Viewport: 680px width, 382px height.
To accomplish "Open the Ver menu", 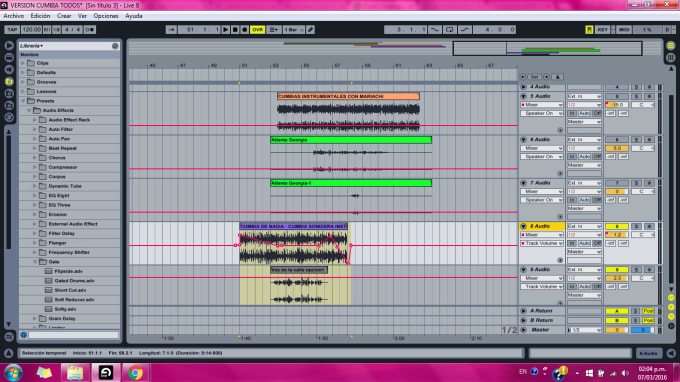I will click(x=82, y=16).
